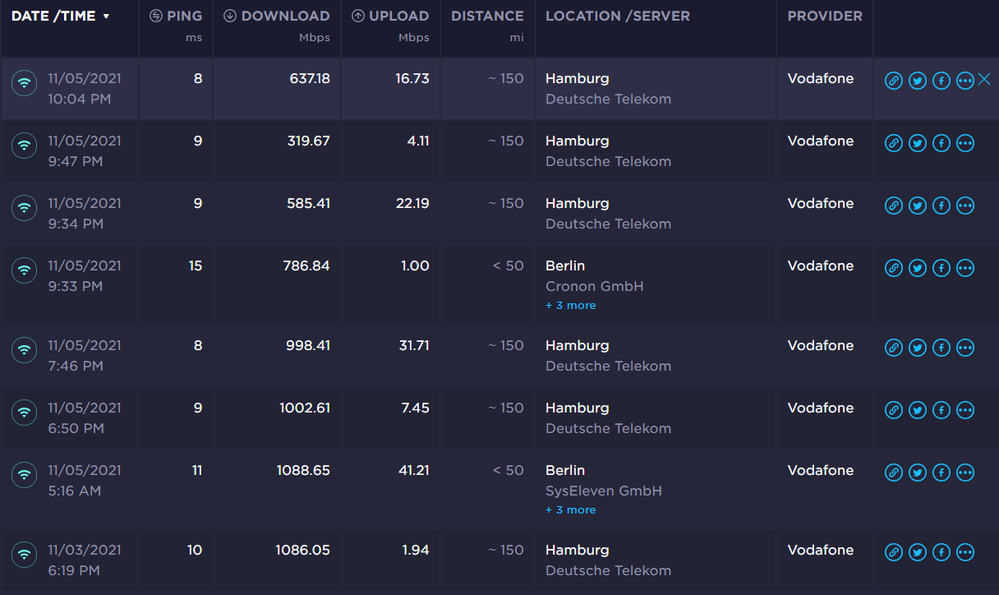This screenshot has height=595, width=999.
Task: Click the 585.41 download cell
Action: point(308,203)
